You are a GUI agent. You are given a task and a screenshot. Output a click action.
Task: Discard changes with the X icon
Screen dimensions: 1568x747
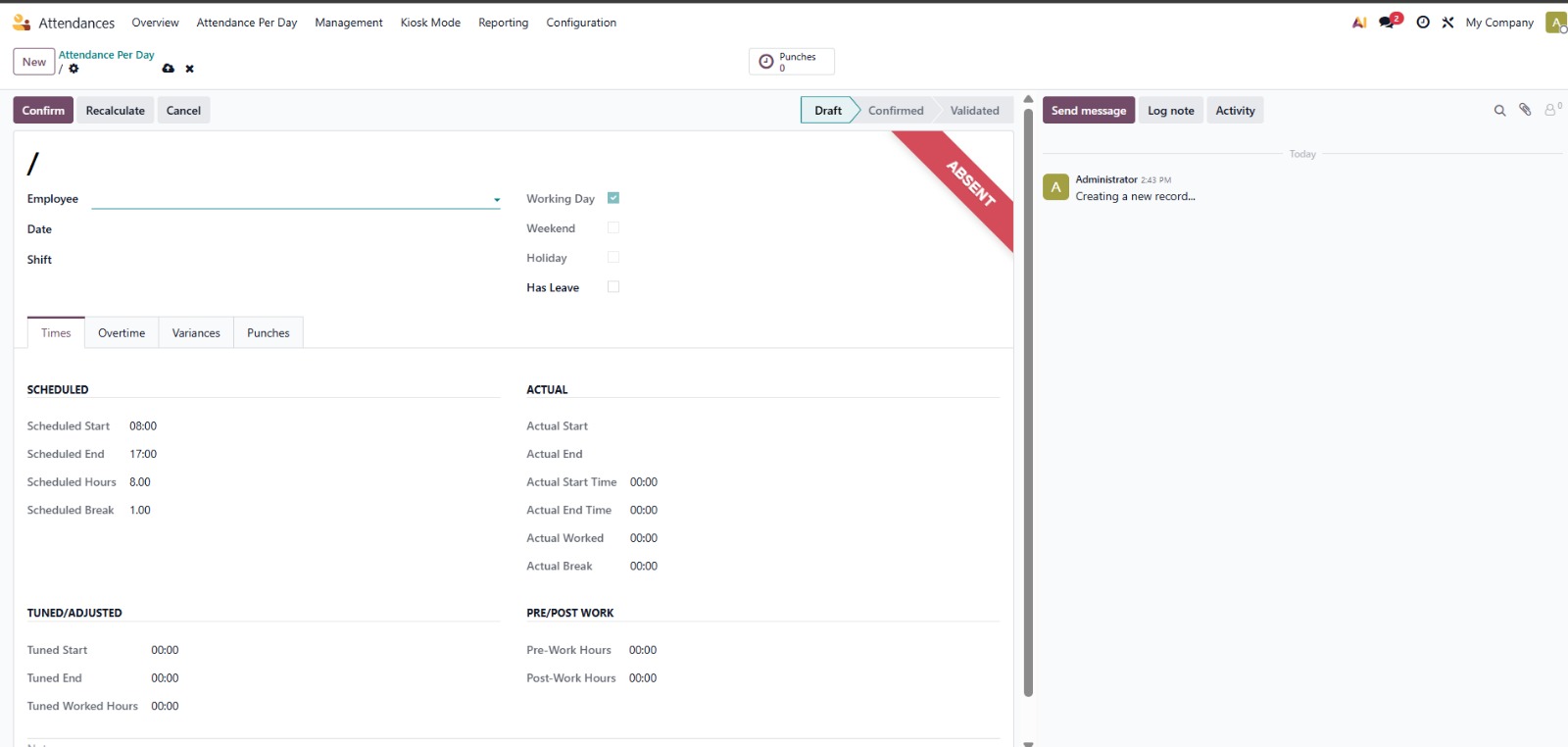tap(190, 69)
